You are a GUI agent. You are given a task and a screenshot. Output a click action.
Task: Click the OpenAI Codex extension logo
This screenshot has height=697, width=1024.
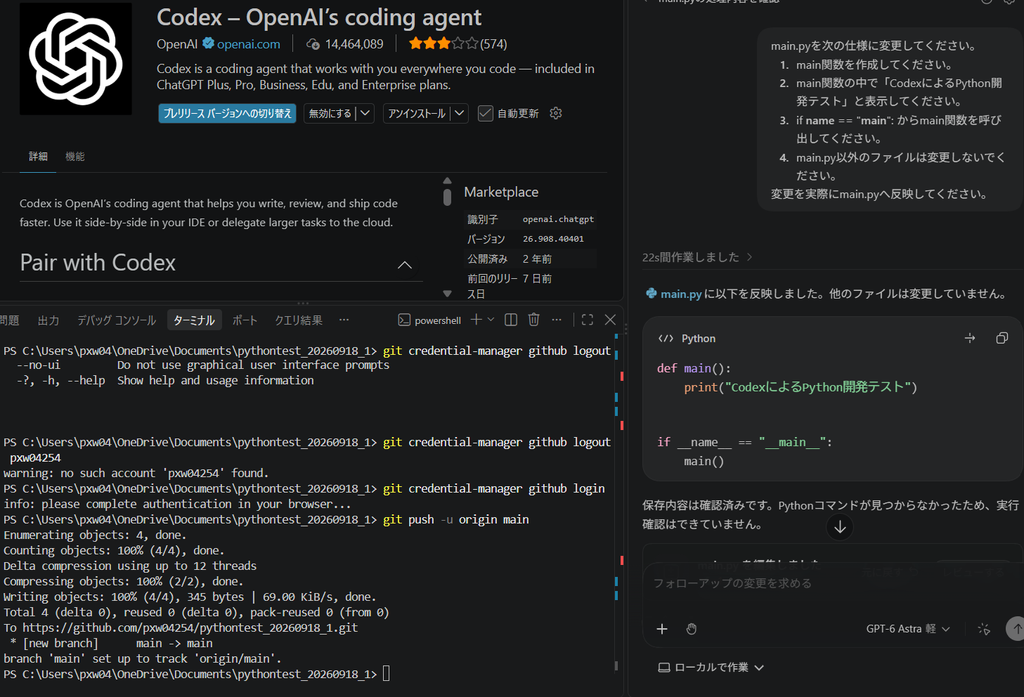point(76,59)
